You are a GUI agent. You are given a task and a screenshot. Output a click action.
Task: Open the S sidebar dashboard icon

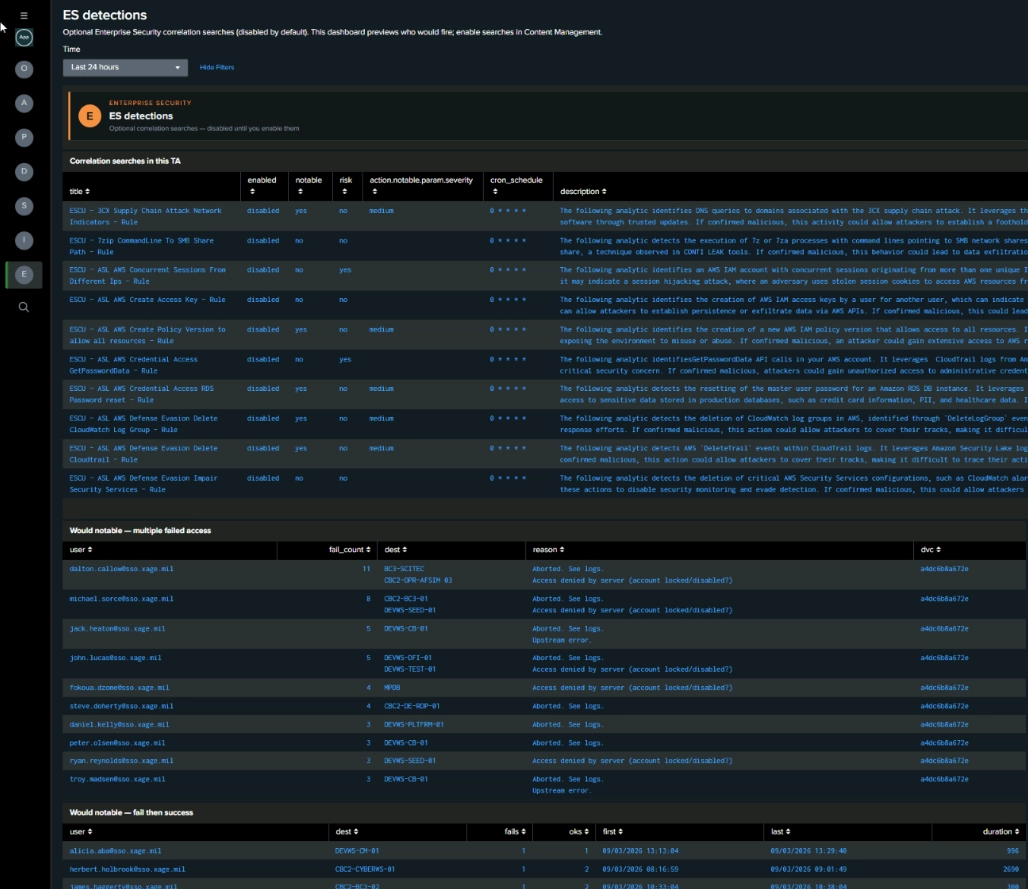pos(24,206)
